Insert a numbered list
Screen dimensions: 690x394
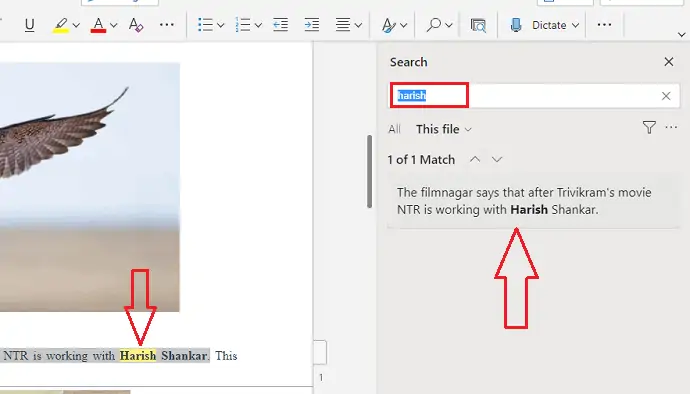coord(242,25)
